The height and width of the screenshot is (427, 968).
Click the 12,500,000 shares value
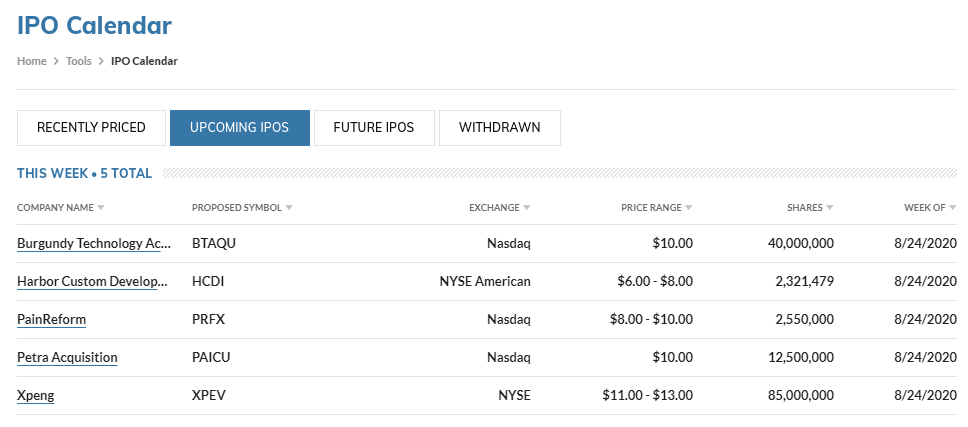click(x=801, y=358)
